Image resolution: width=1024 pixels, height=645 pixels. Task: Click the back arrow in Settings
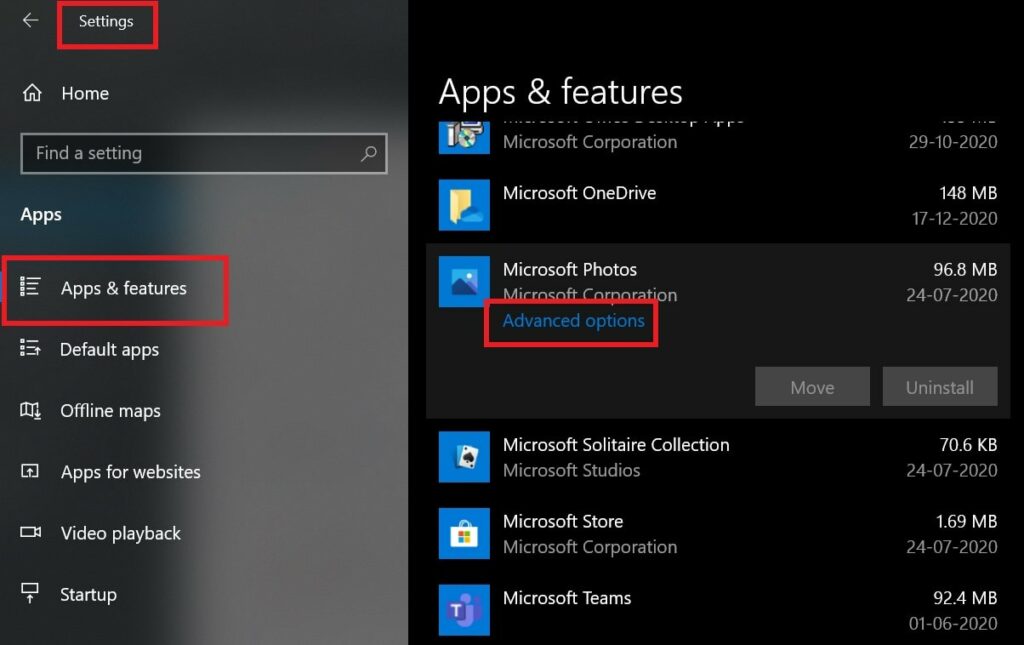click(x=30, y=21)
